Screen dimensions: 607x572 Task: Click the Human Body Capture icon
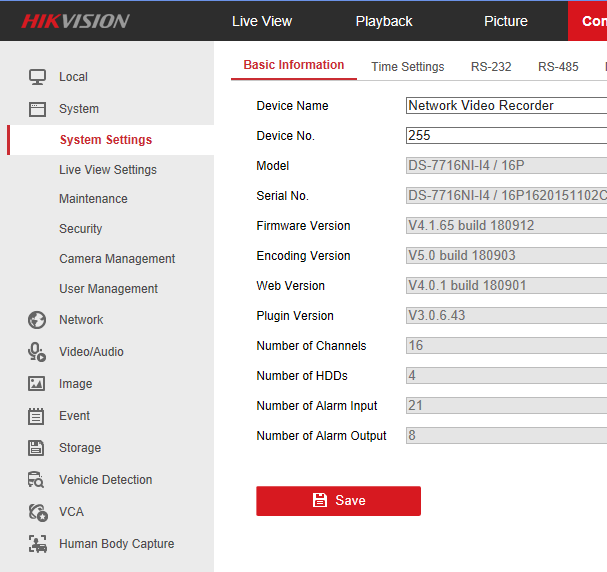[x=37, y=544]
